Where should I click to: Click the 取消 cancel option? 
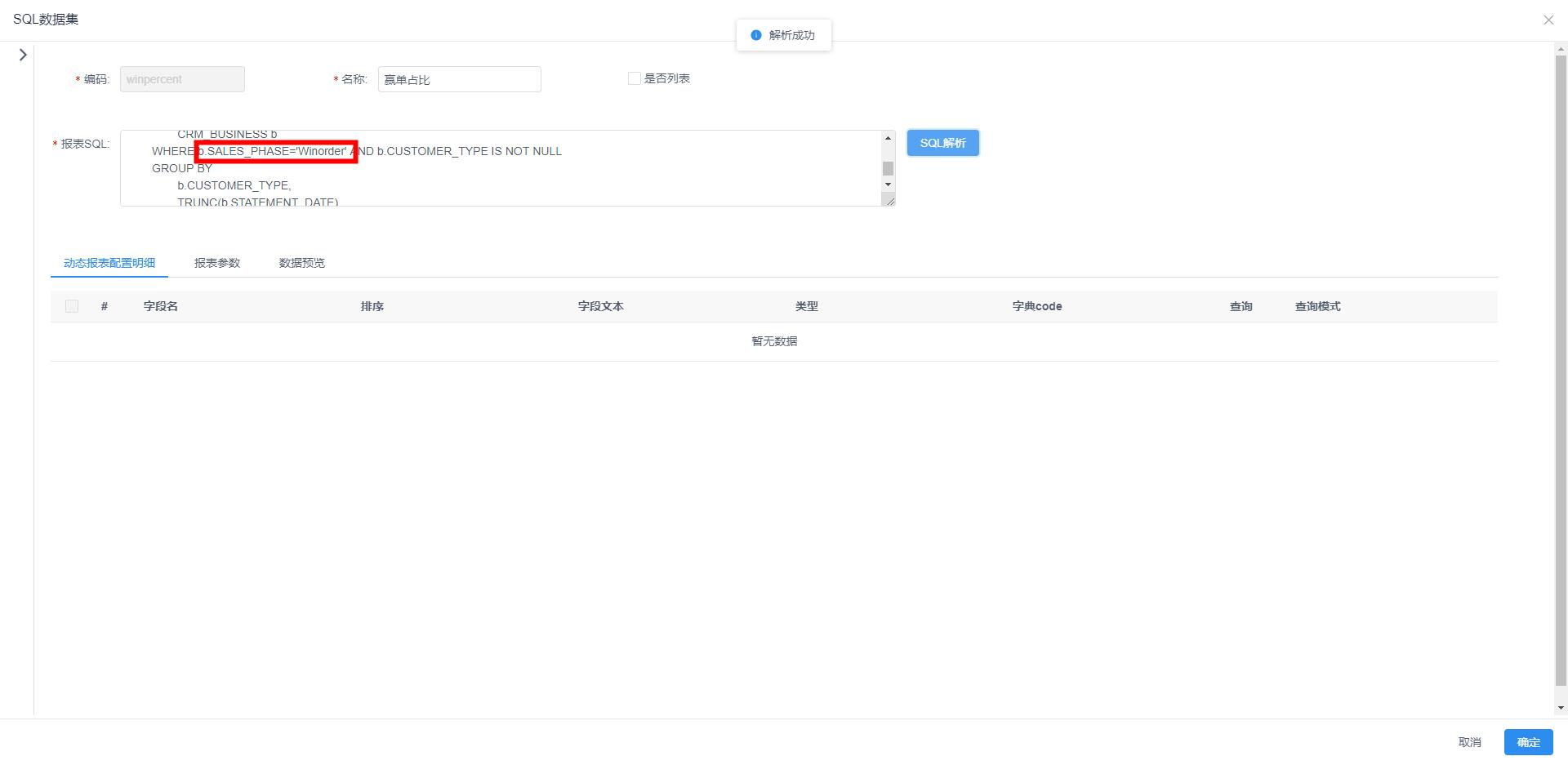(x=1470, y=742)
